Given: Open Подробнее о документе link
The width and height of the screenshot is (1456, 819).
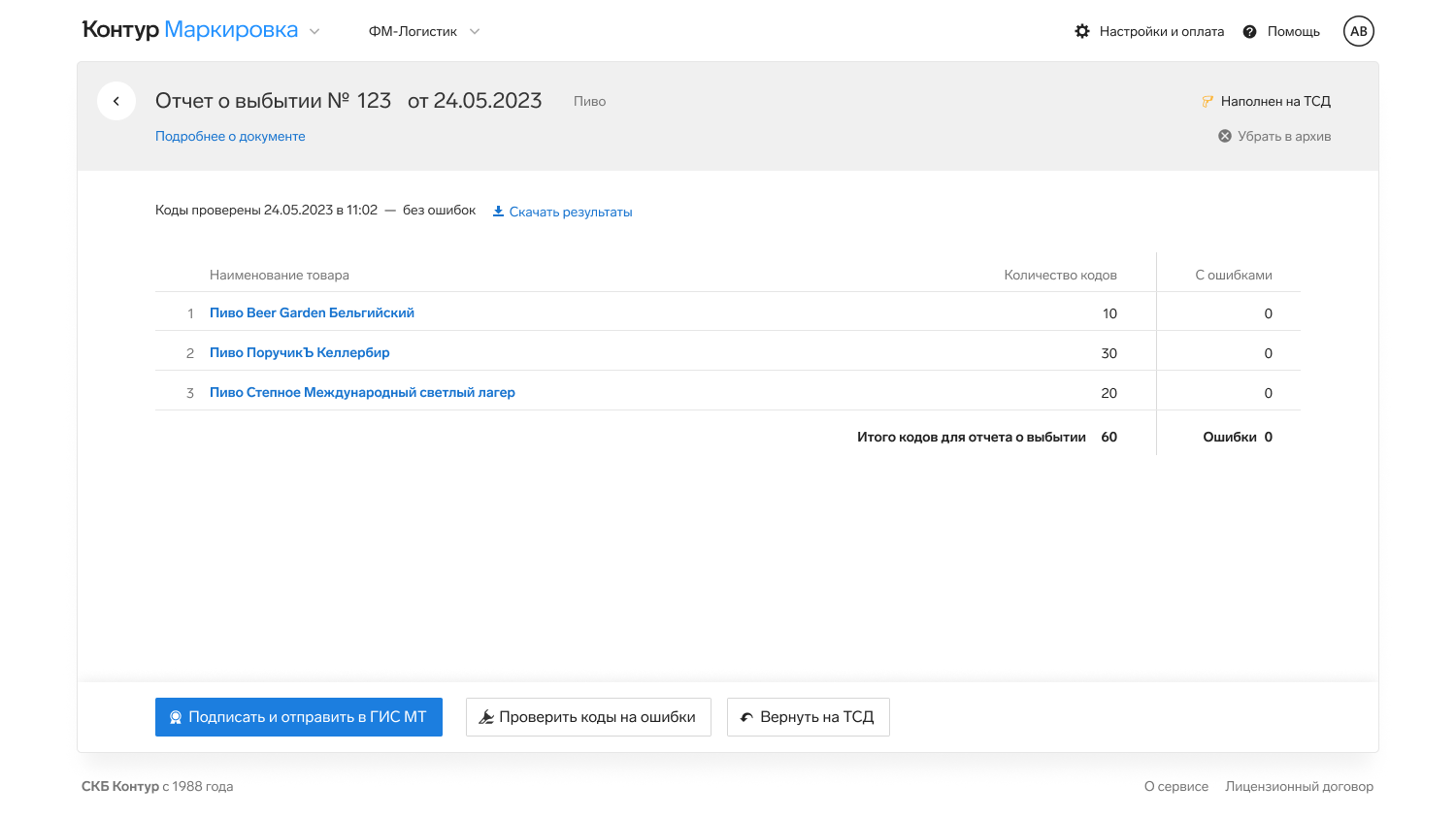Looking at the screenshot, I should point(230,136).
